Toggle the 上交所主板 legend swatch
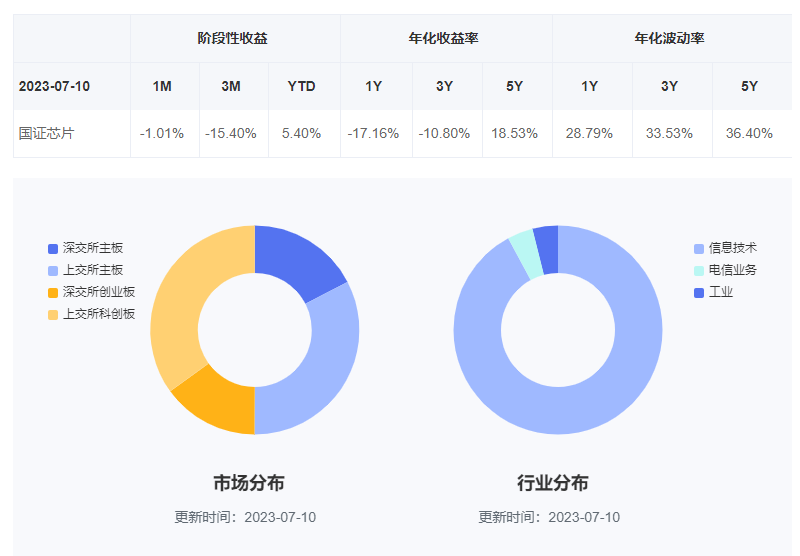 pyautogui.click(x=53, y=271)
